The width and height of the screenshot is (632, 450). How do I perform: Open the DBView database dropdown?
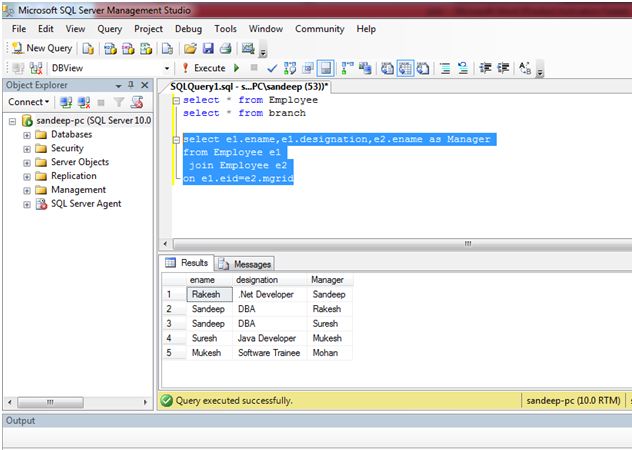coord(168,68)
